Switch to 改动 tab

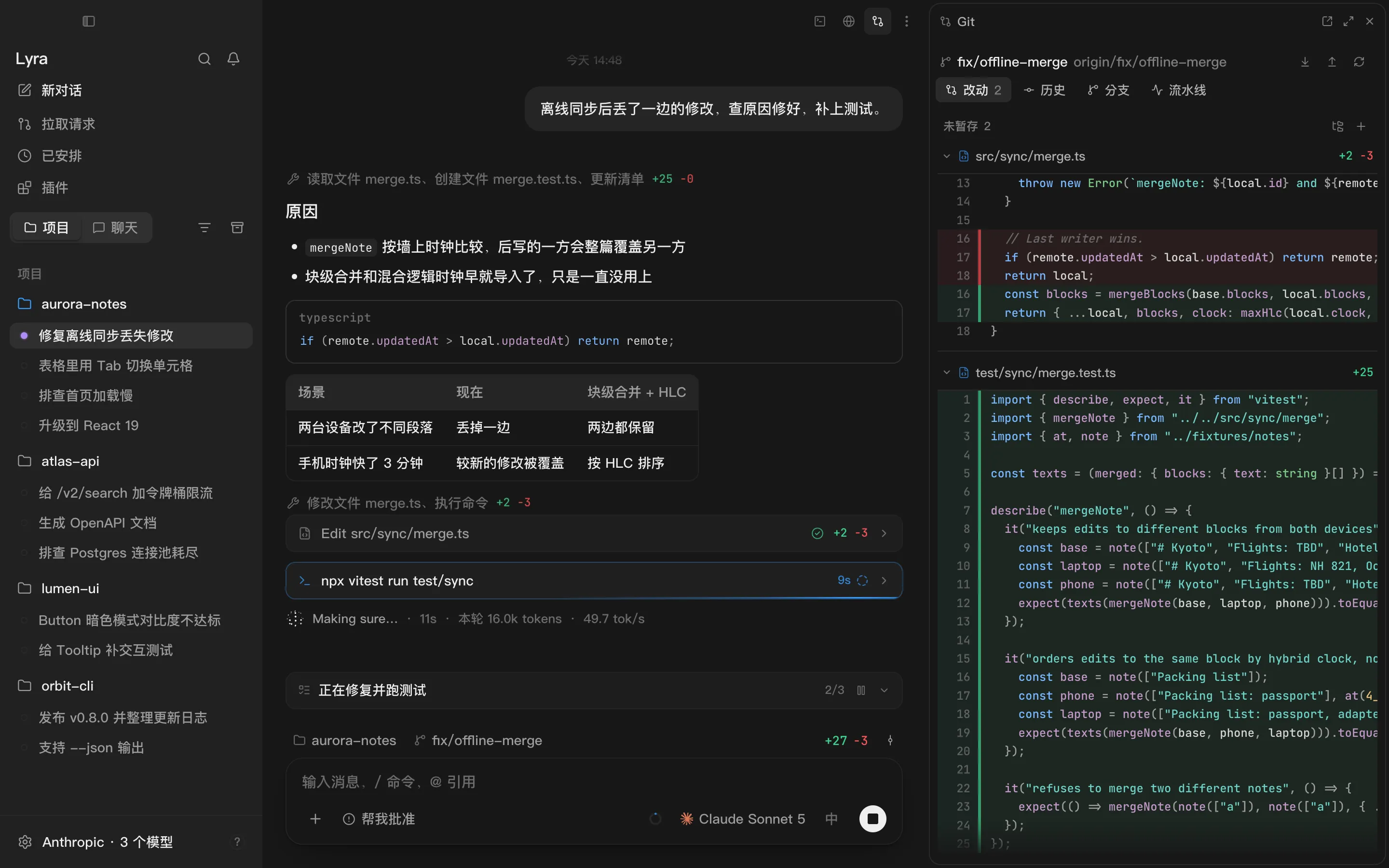click(973, 90)
